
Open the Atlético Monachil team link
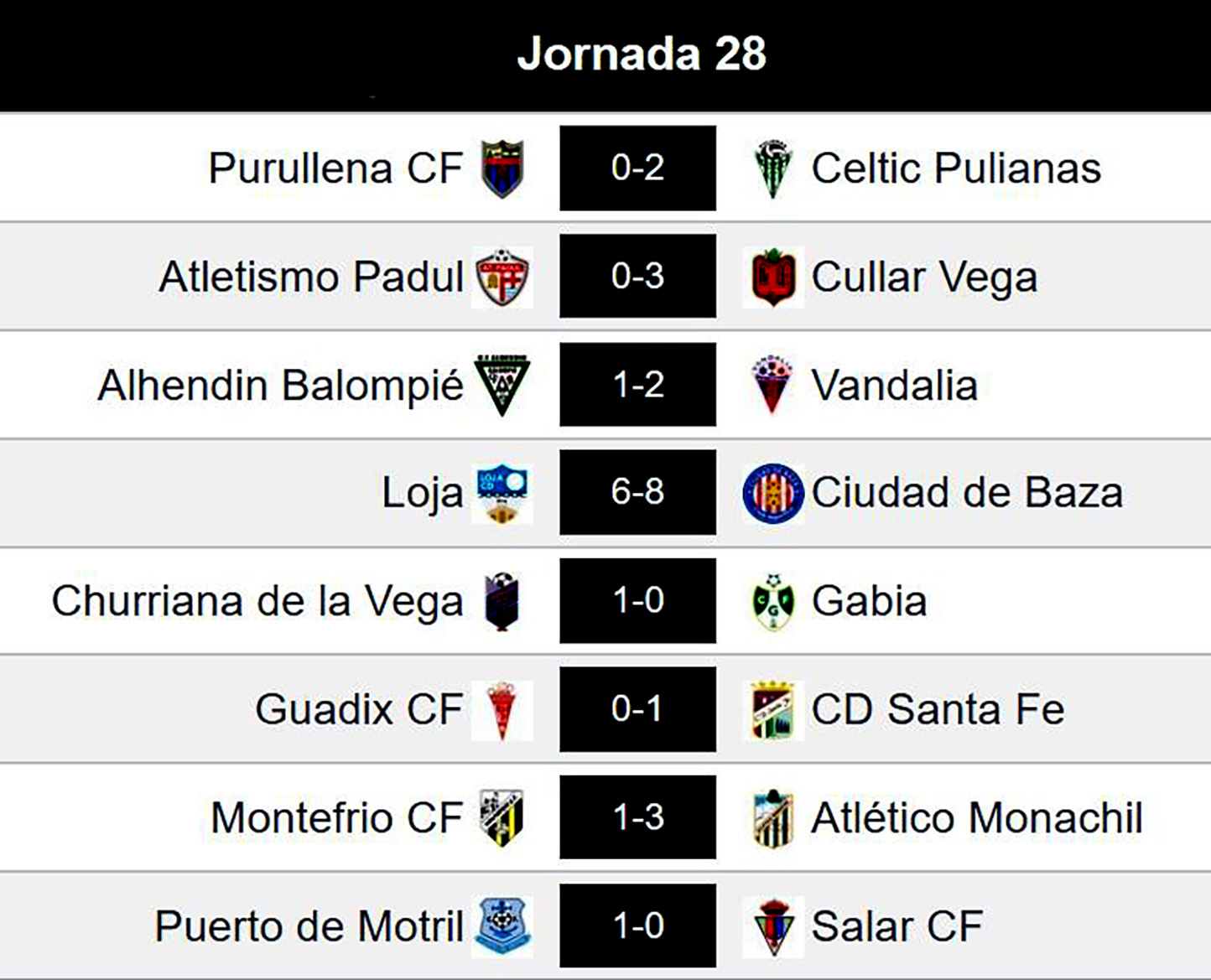(x=976, y=818)
